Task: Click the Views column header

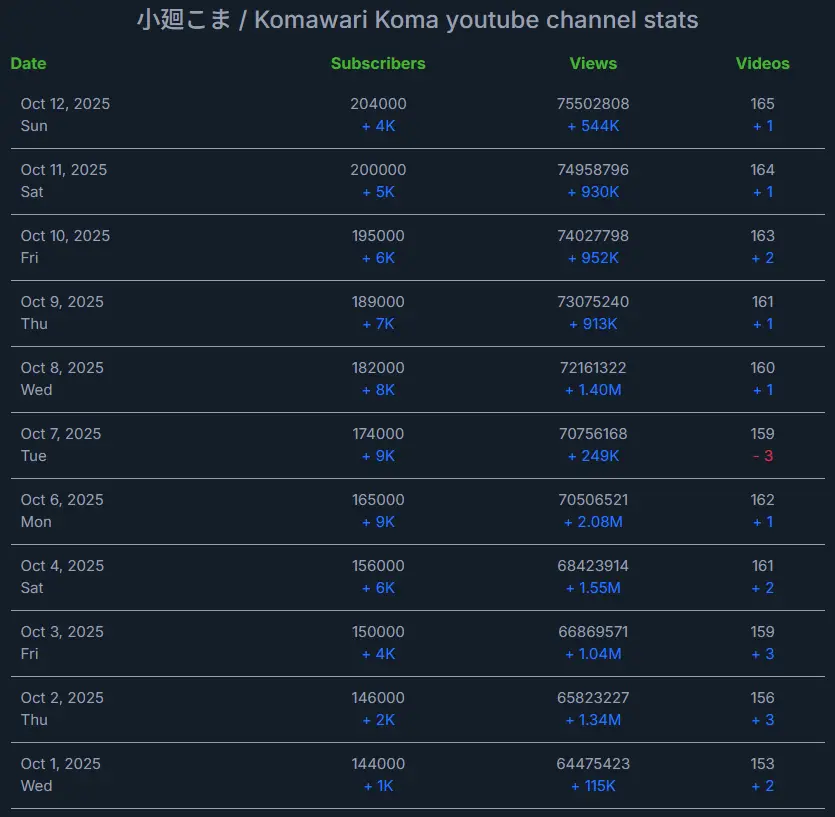Action: 593,63
